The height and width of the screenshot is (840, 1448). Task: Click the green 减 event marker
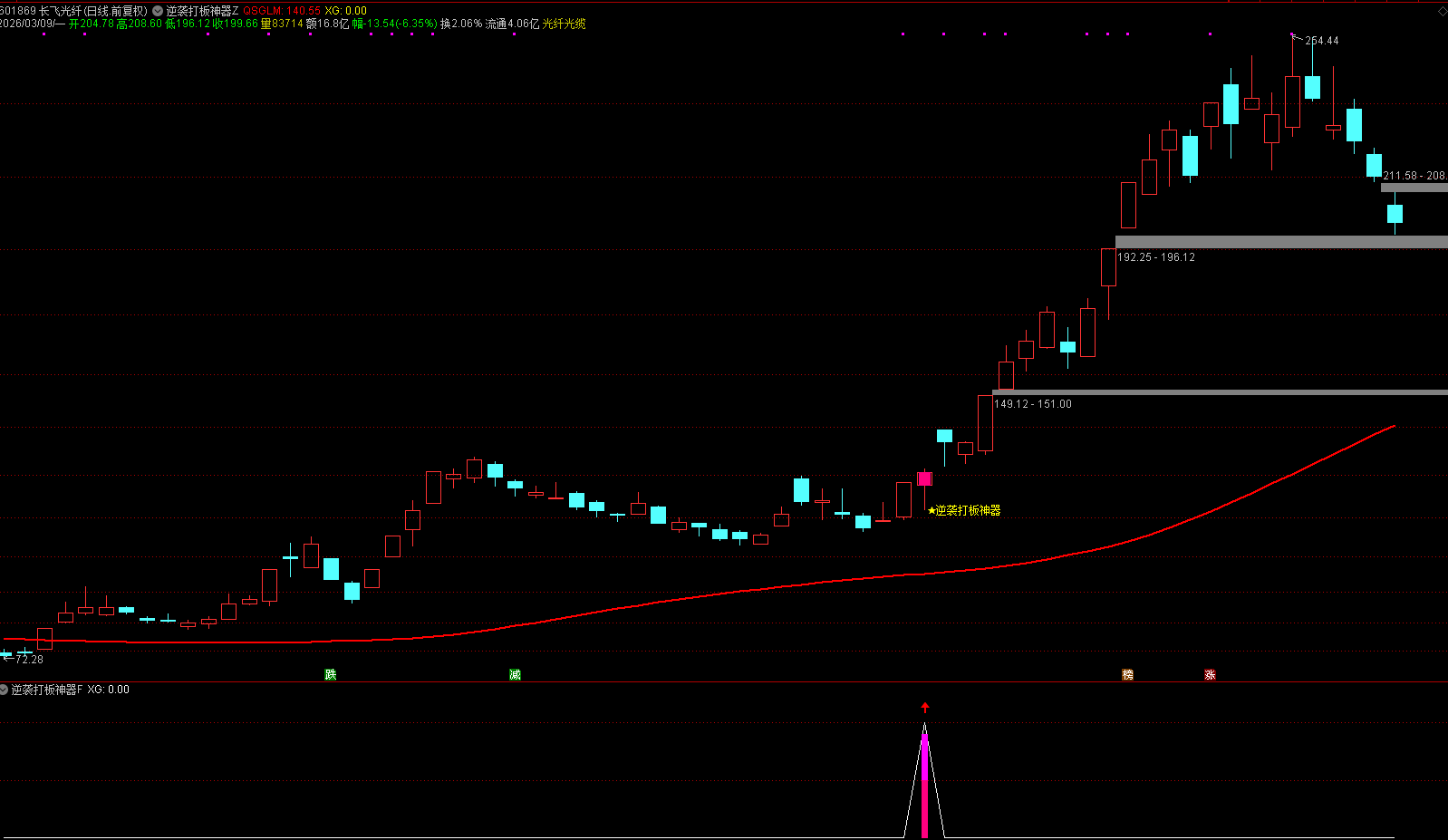click(515, 674)
